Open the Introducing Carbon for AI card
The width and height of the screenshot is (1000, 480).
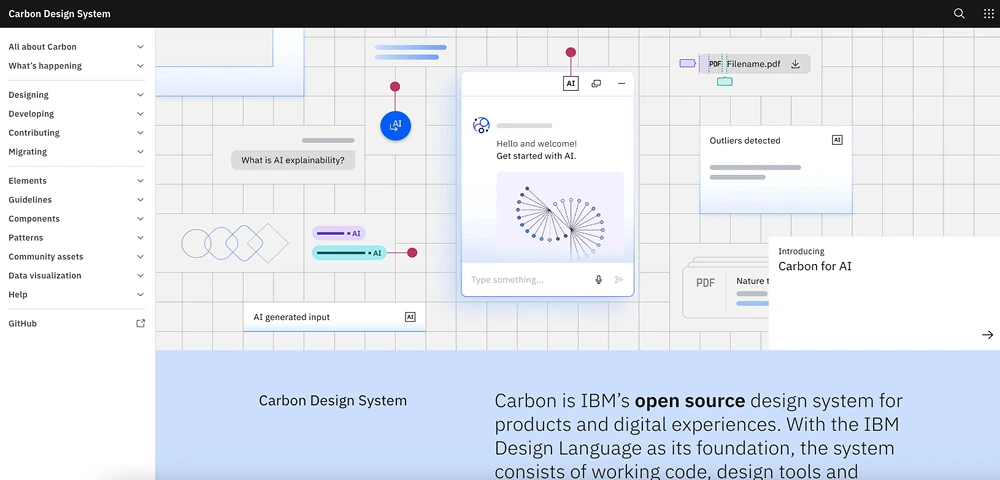[x=884, y=293]
